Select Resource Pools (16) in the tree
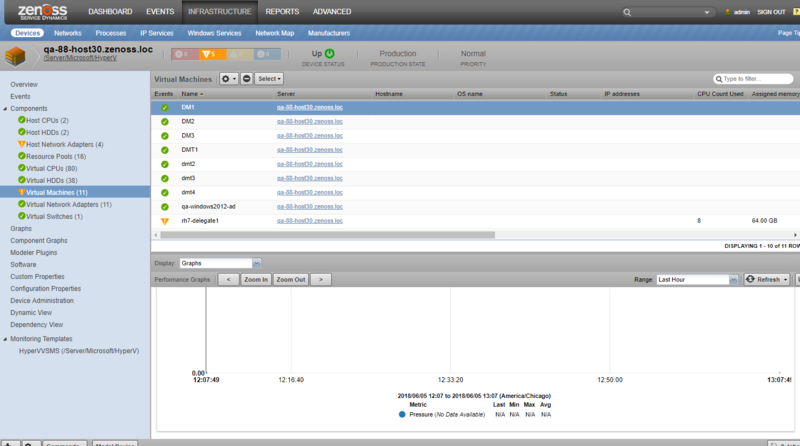 (x=56, y=157)
